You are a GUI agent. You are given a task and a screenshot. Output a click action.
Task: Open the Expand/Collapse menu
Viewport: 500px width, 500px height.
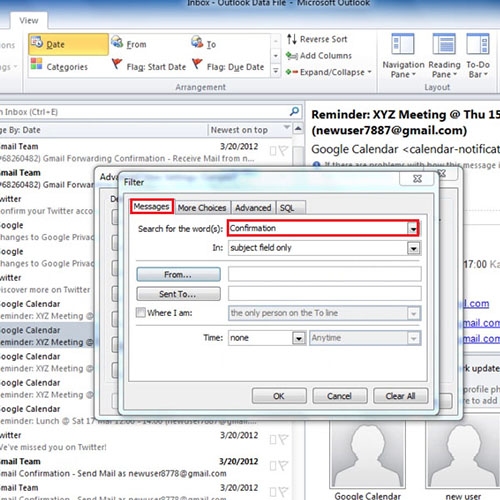pos(328,72)
